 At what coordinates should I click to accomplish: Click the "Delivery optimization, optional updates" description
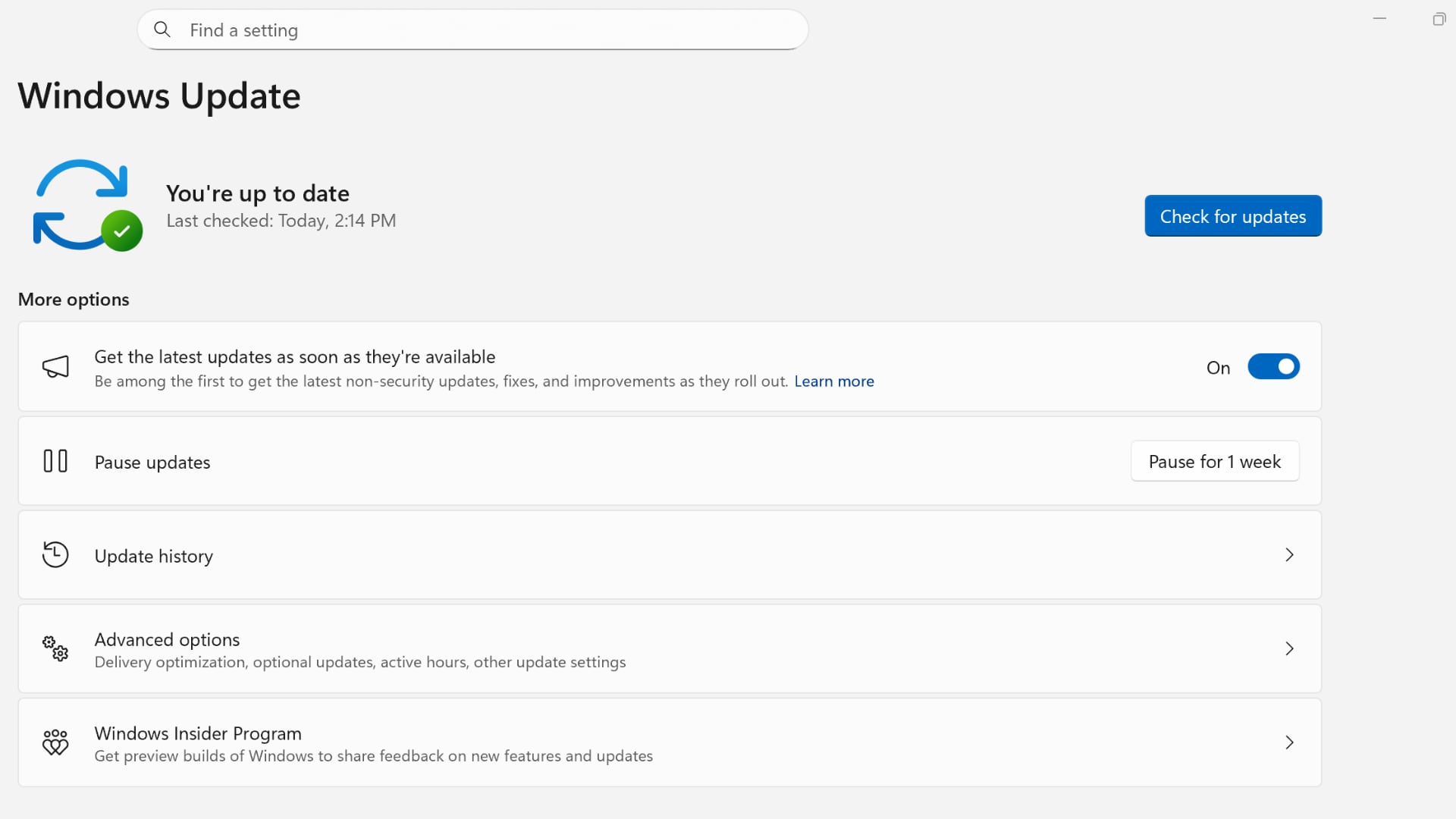[360, 662]
